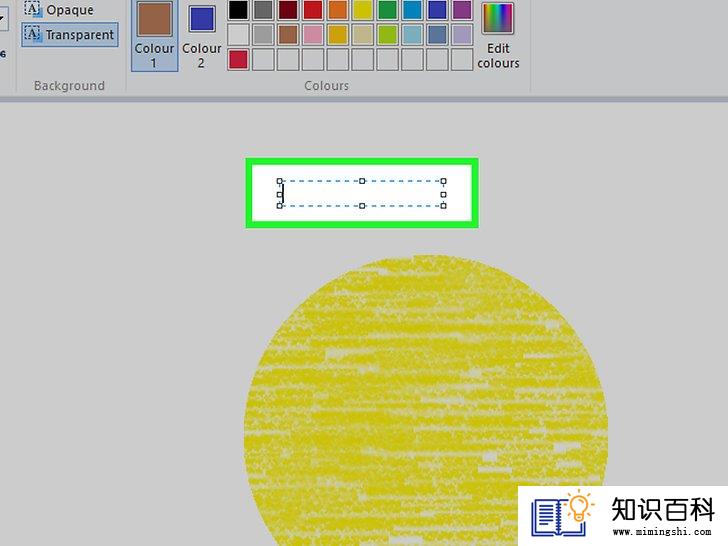Pick the light turquoise colour swatch
This screenshot has width=728, height=546.
[x=412, y=35]
